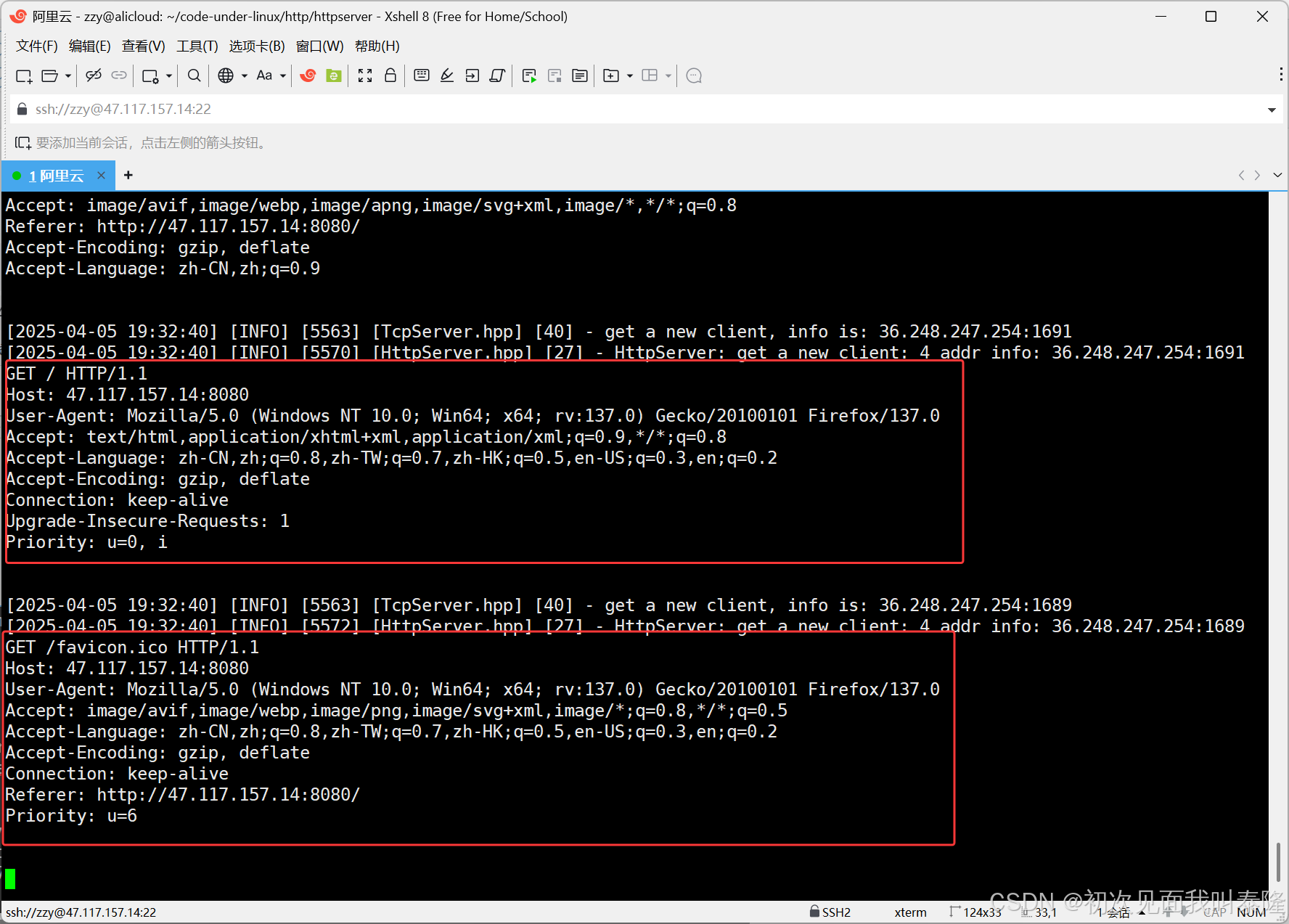Viewport: 1289px width, 924px height.
Task: Click the Open session folder icon
Action: pyautogui.click(x=49, y=75)
